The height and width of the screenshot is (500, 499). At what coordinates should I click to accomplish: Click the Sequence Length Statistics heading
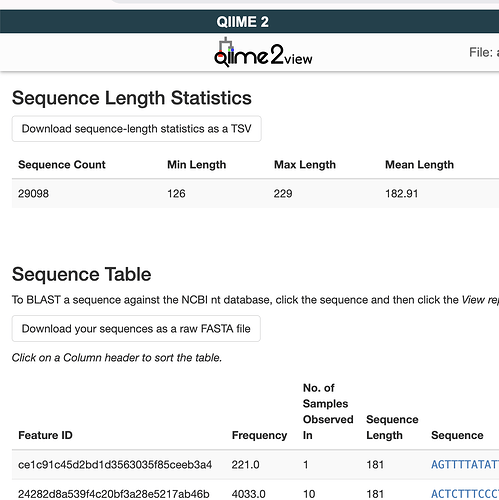coord(132,98)
